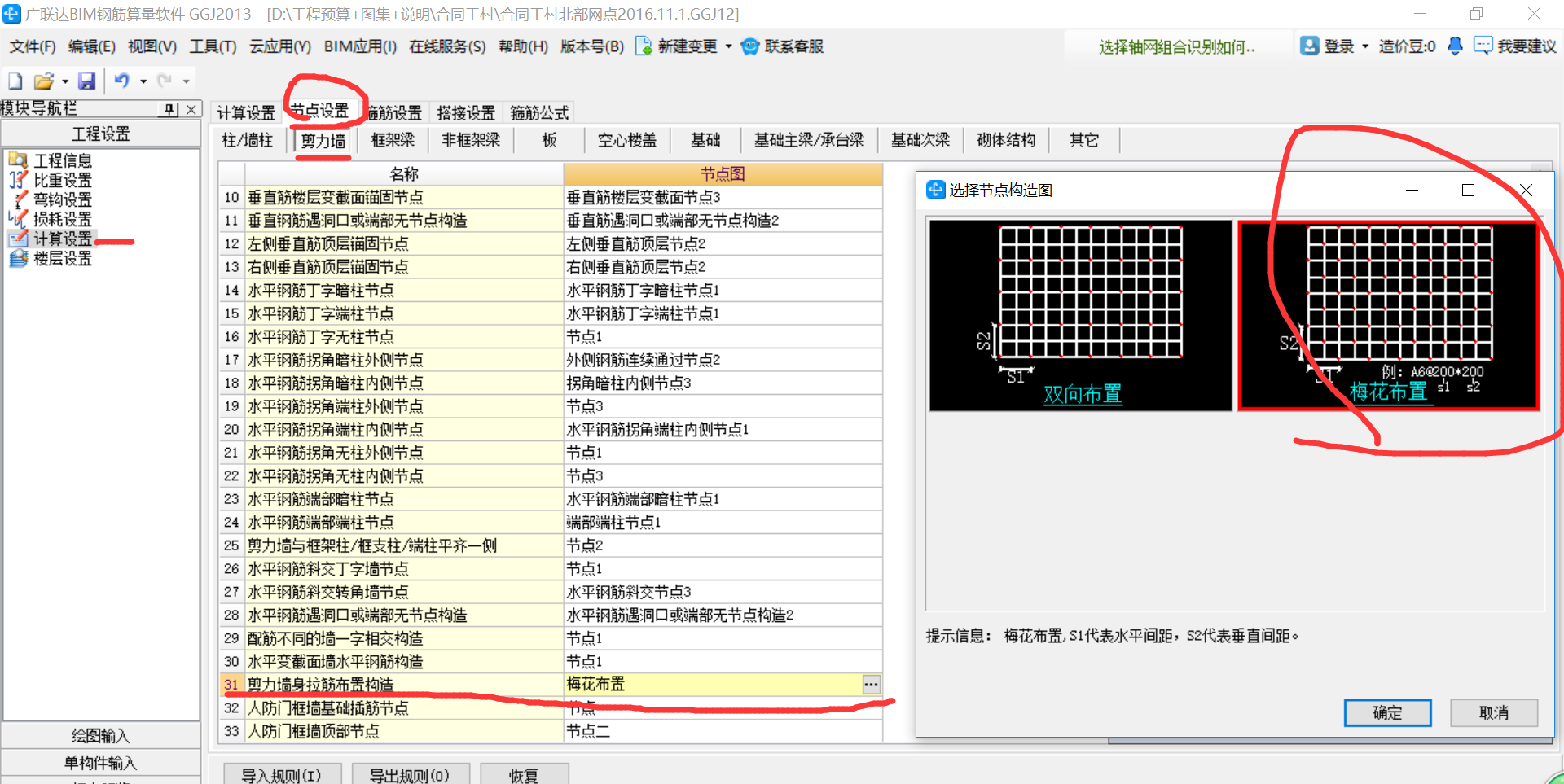This screenshot has height=784, width=1564.
Task: Open the dropdown arrow next to Undo
Action: tap(143, 81)
